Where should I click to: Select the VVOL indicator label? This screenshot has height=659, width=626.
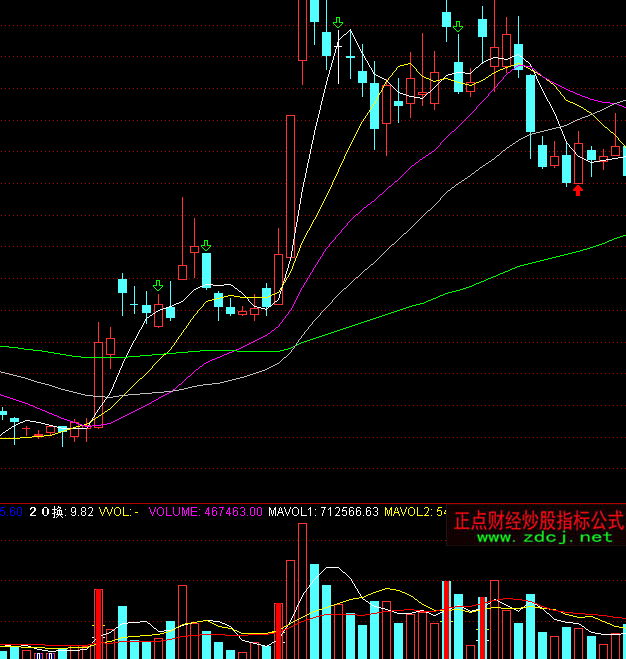pos(118,511)
